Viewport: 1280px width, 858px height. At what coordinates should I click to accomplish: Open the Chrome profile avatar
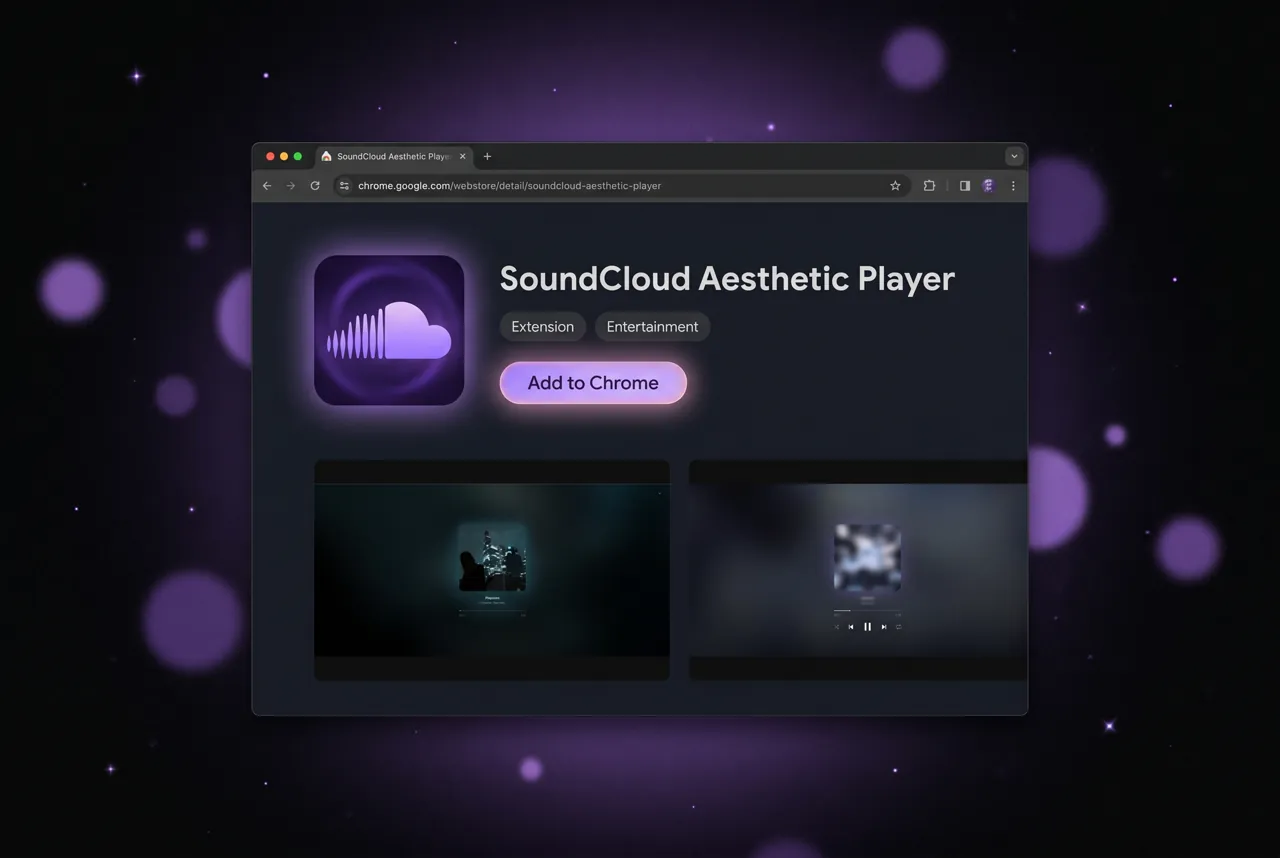pyautogui.click(x=988, y=186)
